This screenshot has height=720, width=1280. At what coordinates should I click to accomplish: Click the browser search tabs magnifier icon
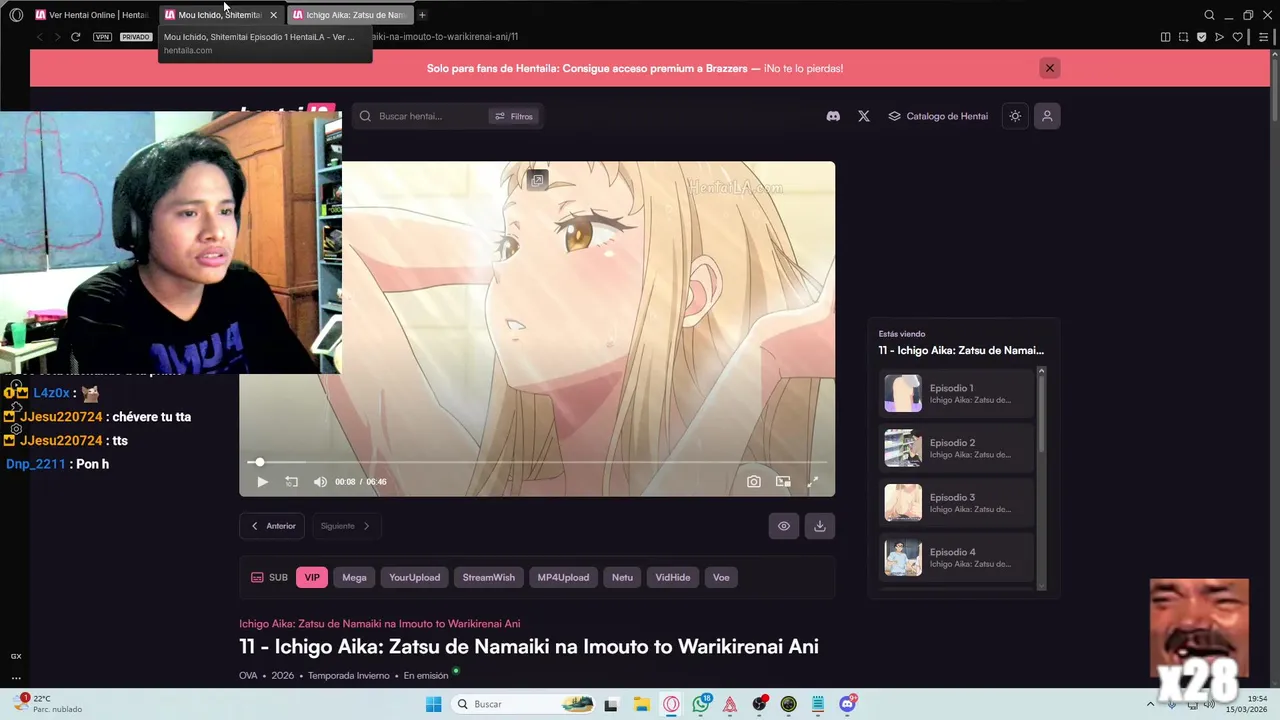click(1209, 15)
